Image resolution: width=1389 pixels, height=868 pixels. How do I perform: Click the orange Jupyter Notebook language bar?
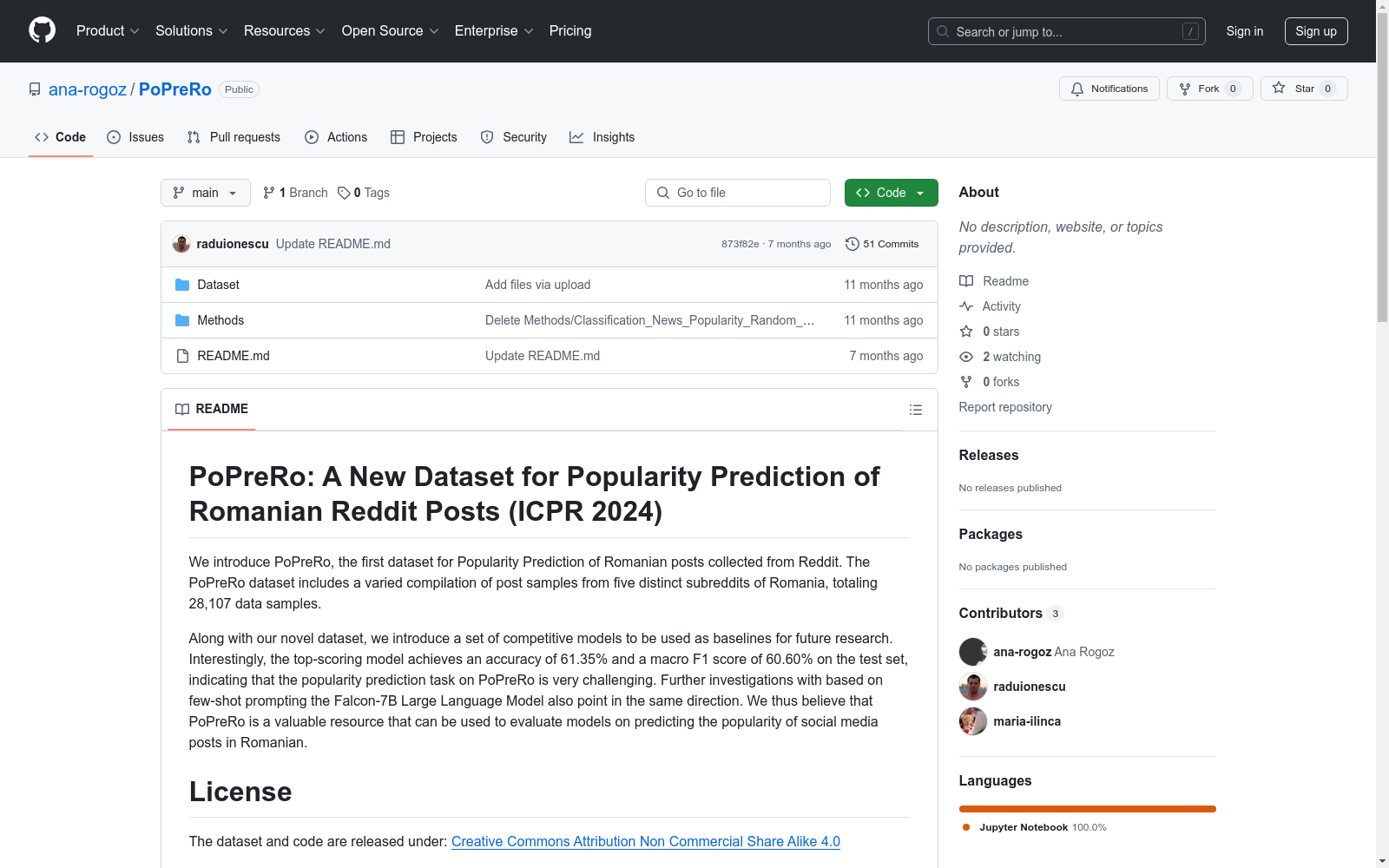pyautogui.click(x=1088, y=809)
